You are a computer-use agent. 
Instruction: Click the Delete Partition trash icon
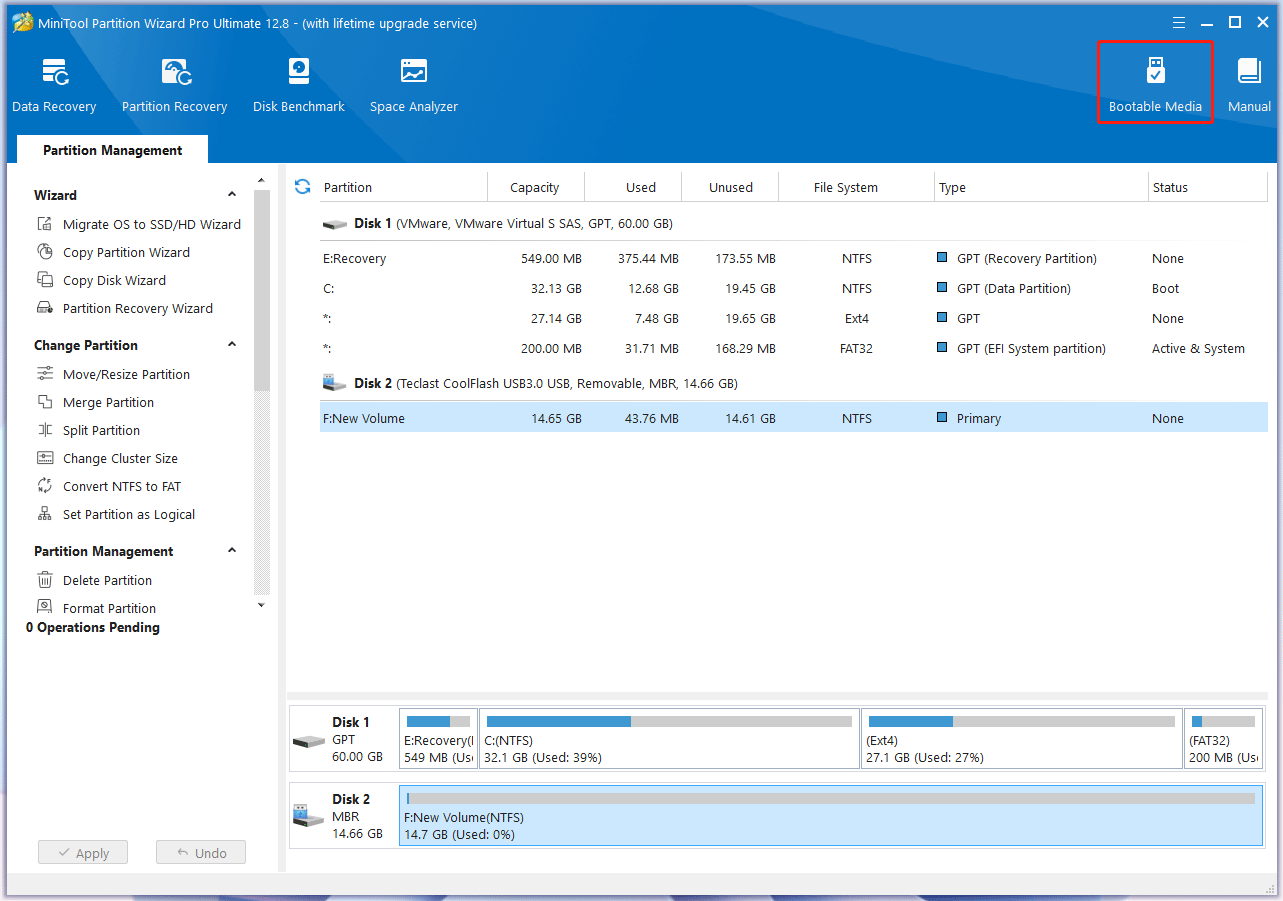(45, 580)
